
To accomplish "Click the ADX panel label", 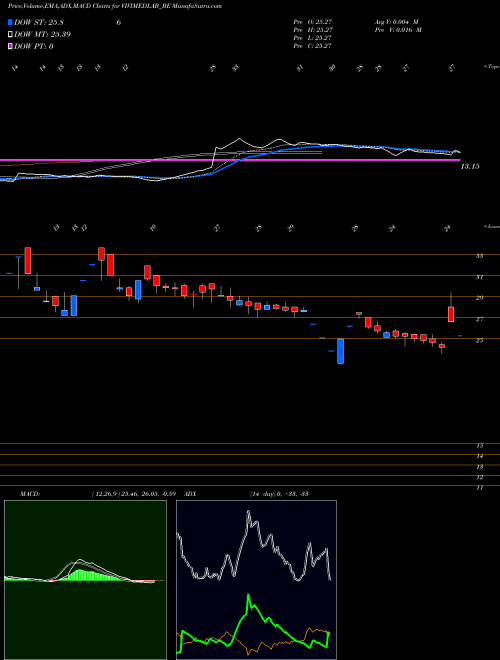I will click(191, 494).
